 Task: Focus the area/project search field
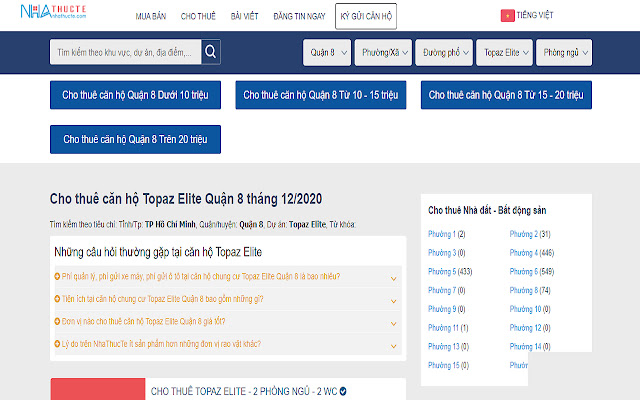[x=126, y=52]
